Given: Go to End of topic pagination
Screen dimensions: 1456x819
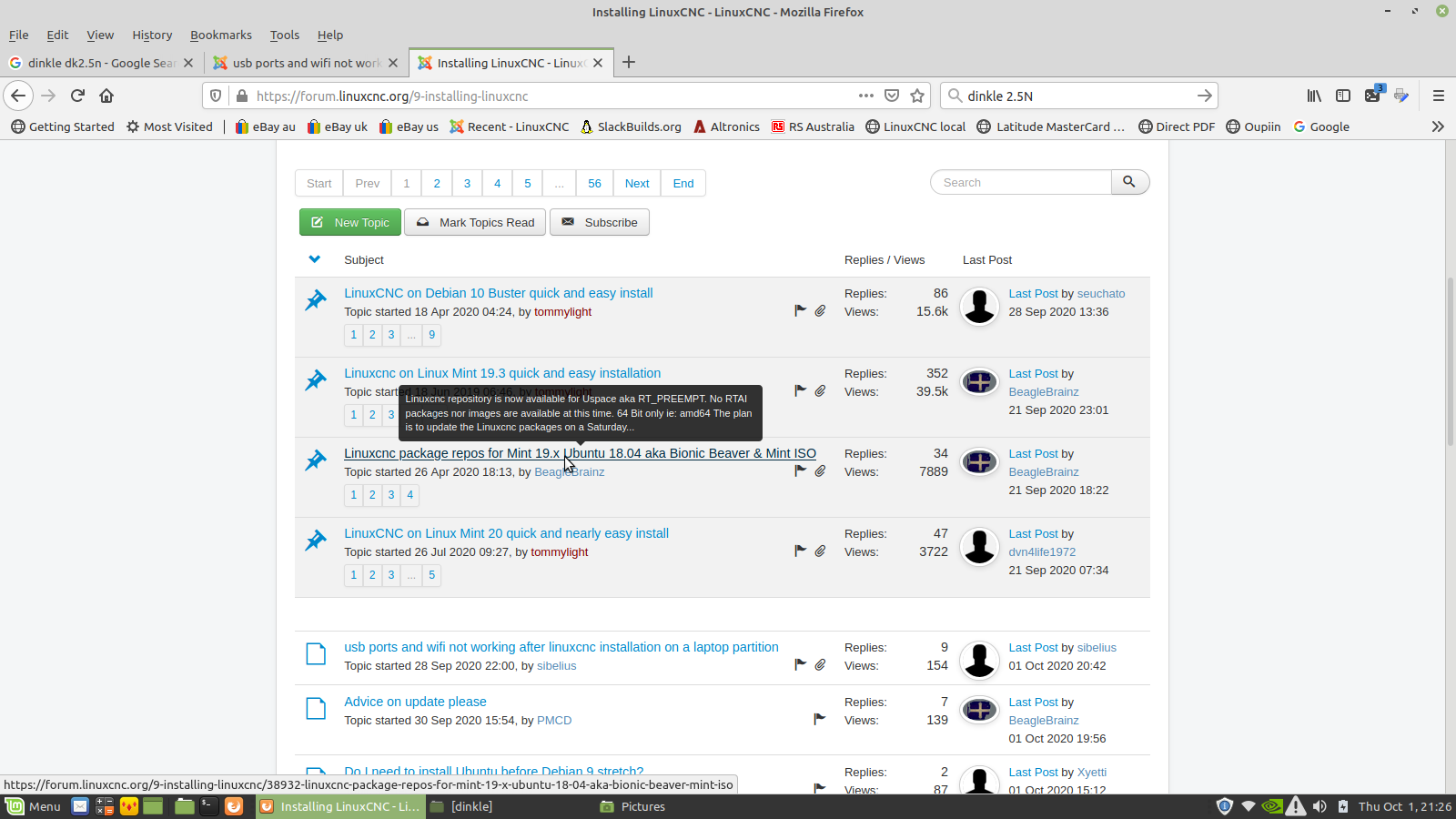Looking at the screenshot, I should pyautogui.click(x=683, y=183).
